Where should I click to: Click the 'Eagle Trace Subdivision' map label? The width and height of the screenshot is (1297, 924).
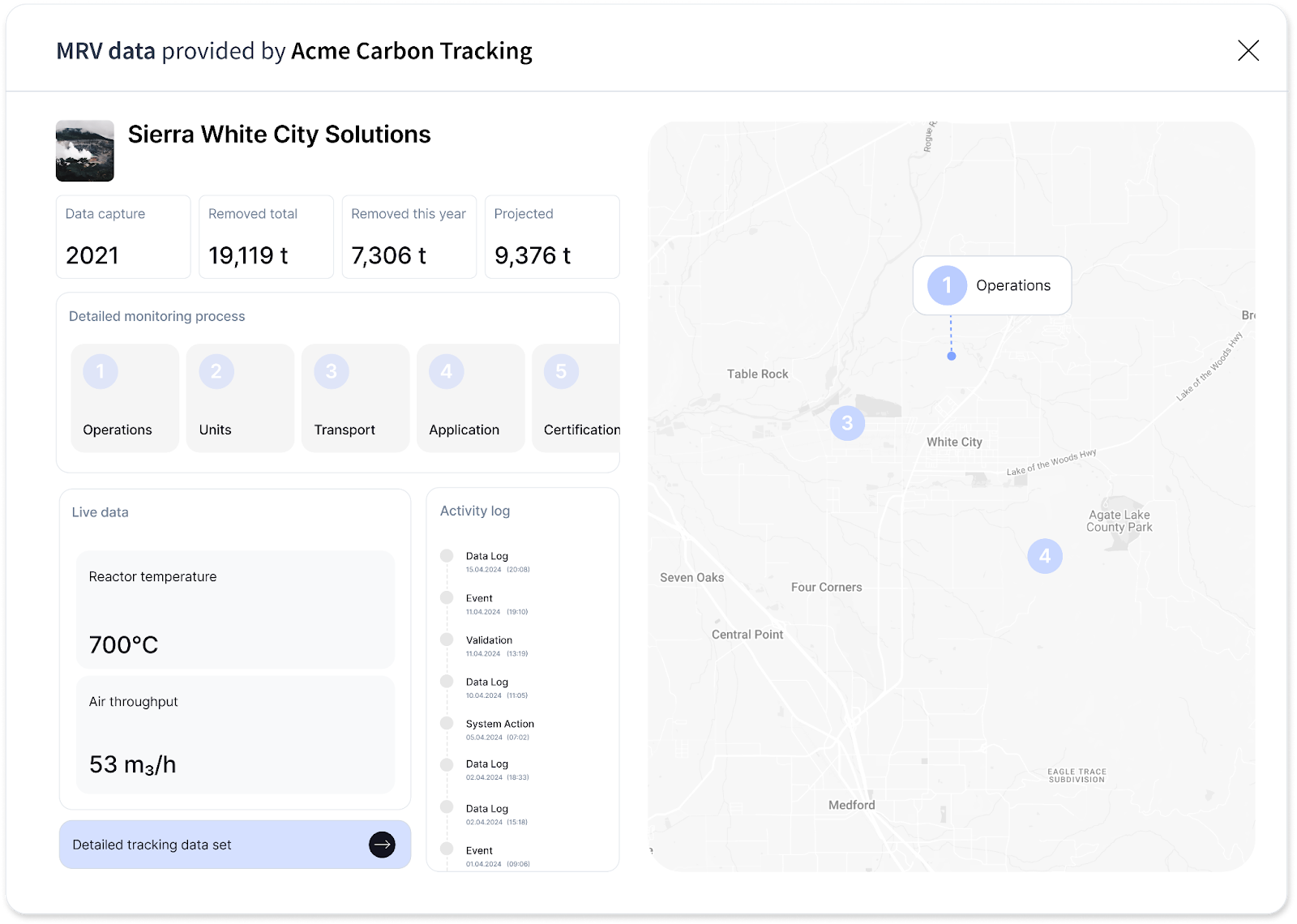[x=1077, y=776]
